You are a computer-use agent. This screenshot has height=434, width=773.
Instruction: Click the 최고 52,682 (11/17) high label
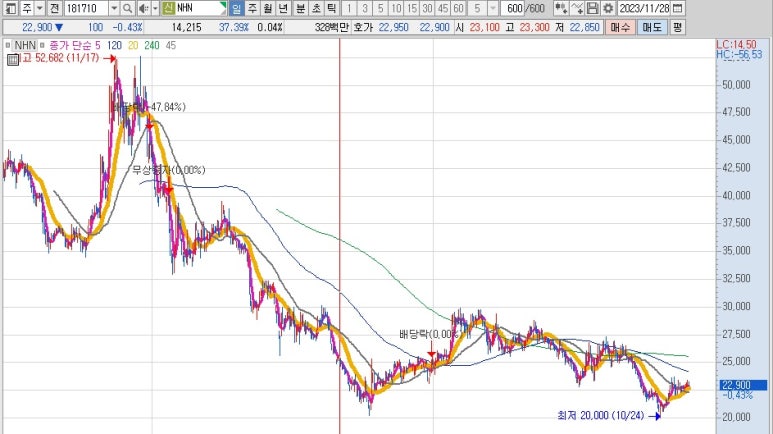[x=60, y=58]
